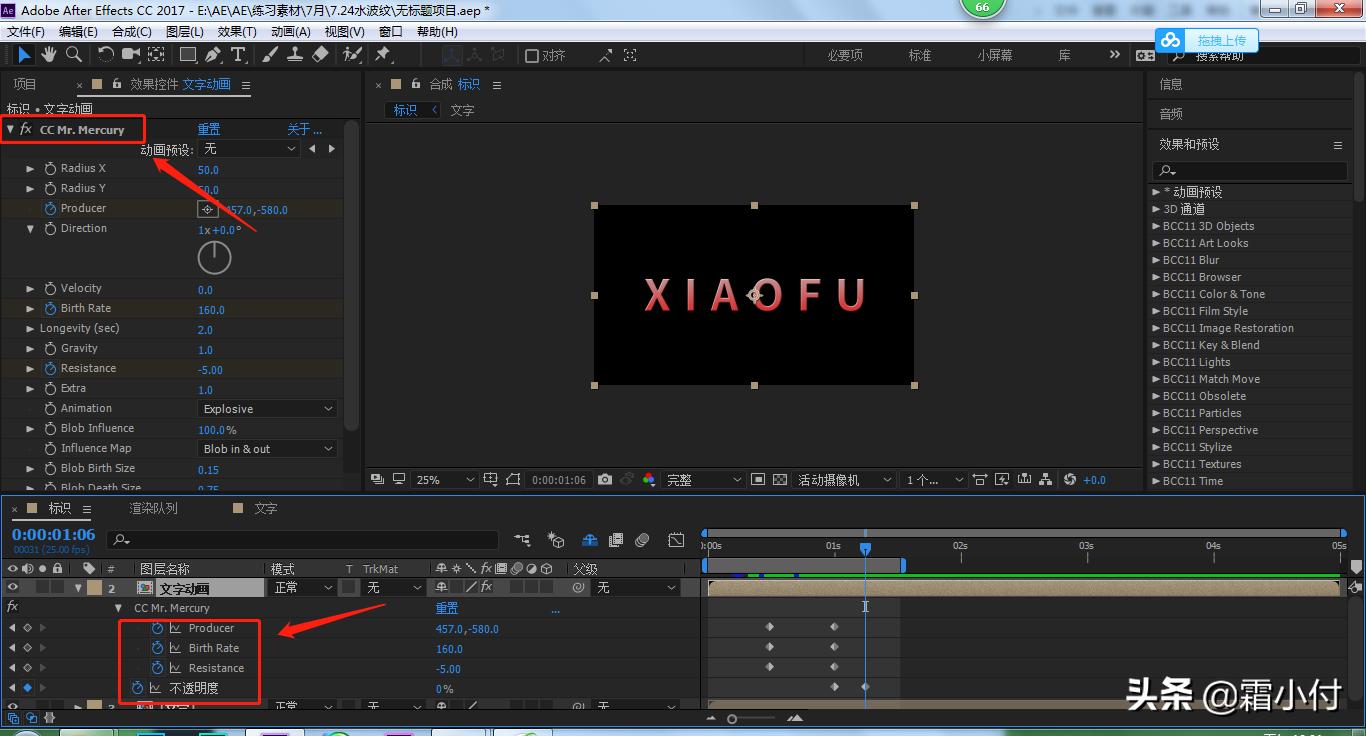1366x736 pixels.
Task: Select the Rotation tool
Action: (106, 55)
